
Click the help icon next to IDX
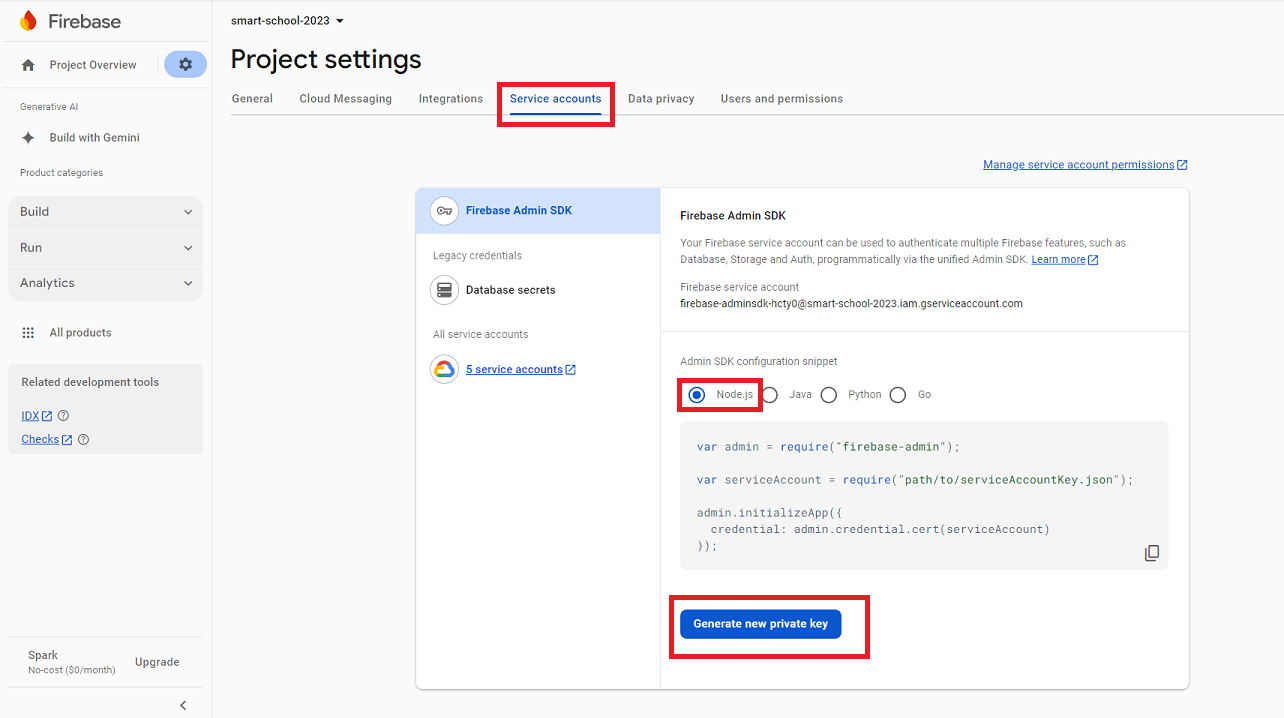[x=63, y=416]
